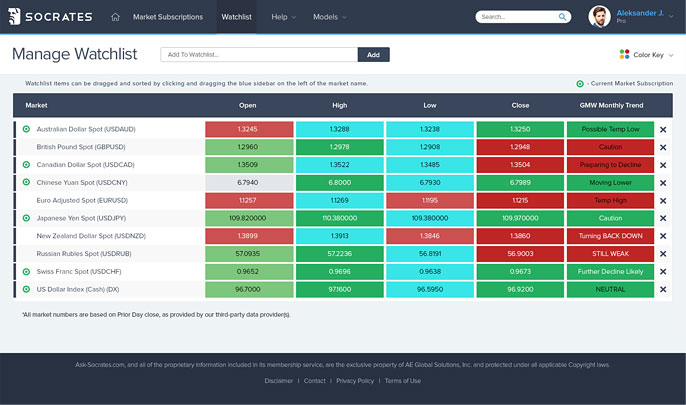686x405 pixels.
Task: Remove Japanese Yen Spot row
Action: (x=663, y=218)
